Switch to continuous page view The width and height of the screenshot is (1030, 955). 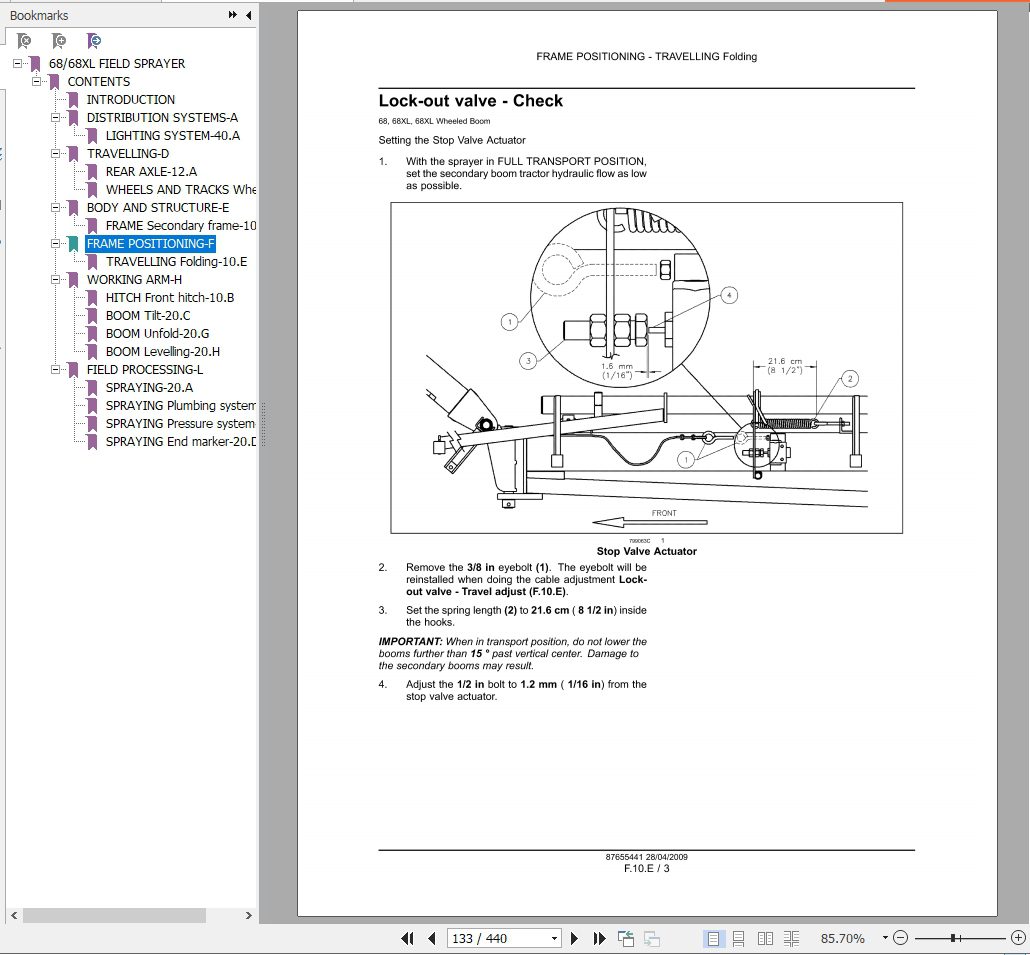coord(738,939)
